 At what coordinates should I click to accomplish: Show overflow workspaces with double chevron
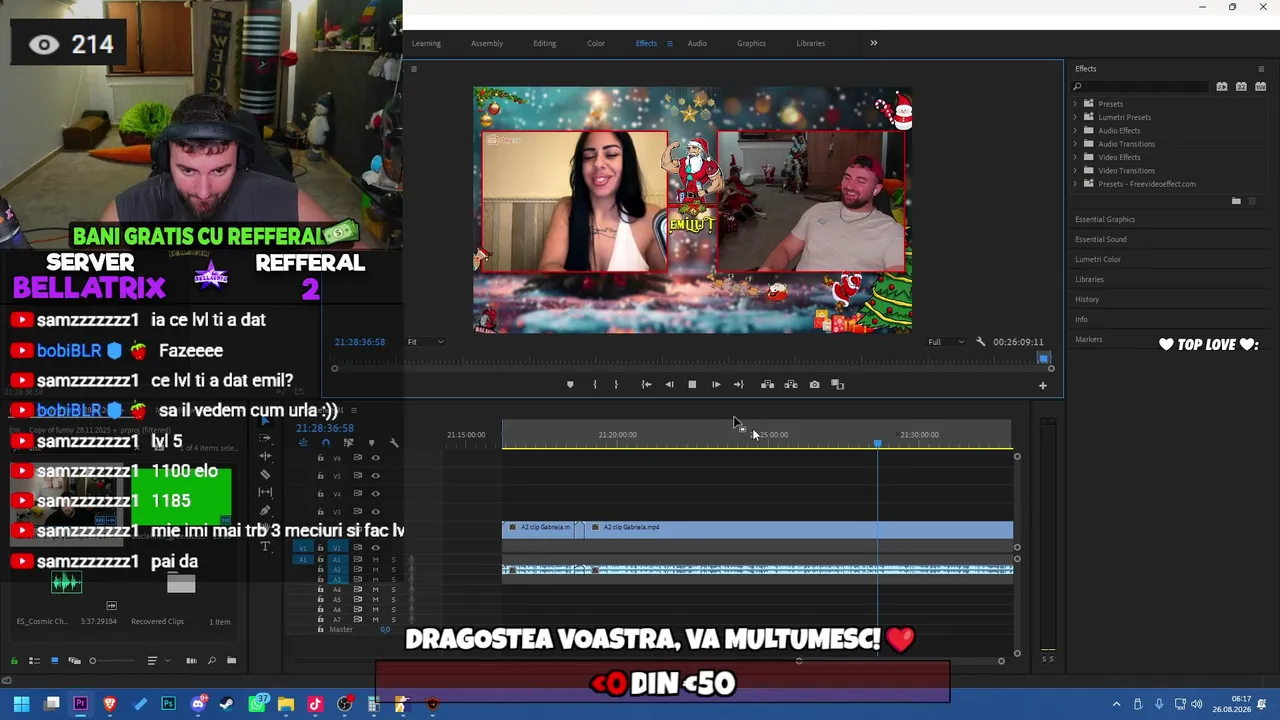coord(873,43)
